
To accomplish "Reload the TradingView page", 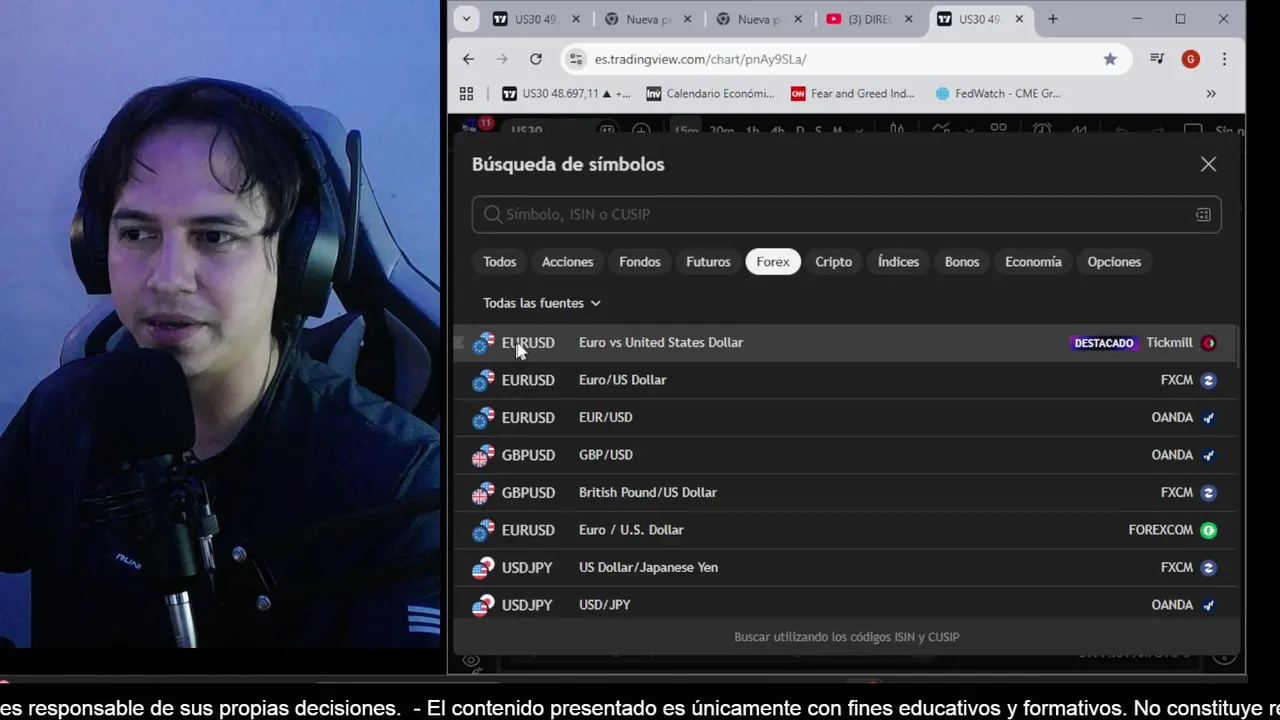I will point(536,59).
